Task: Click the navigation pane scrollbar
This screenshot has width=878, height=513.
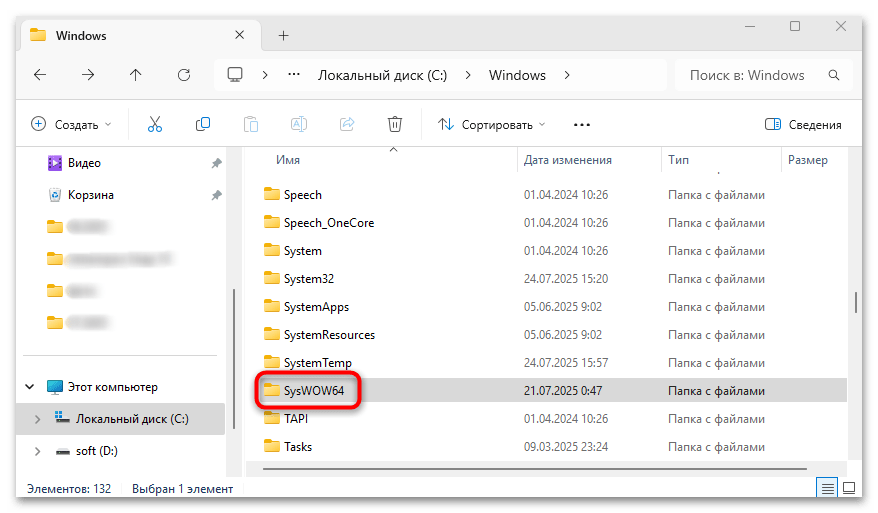Action: [x=233, y=358]
